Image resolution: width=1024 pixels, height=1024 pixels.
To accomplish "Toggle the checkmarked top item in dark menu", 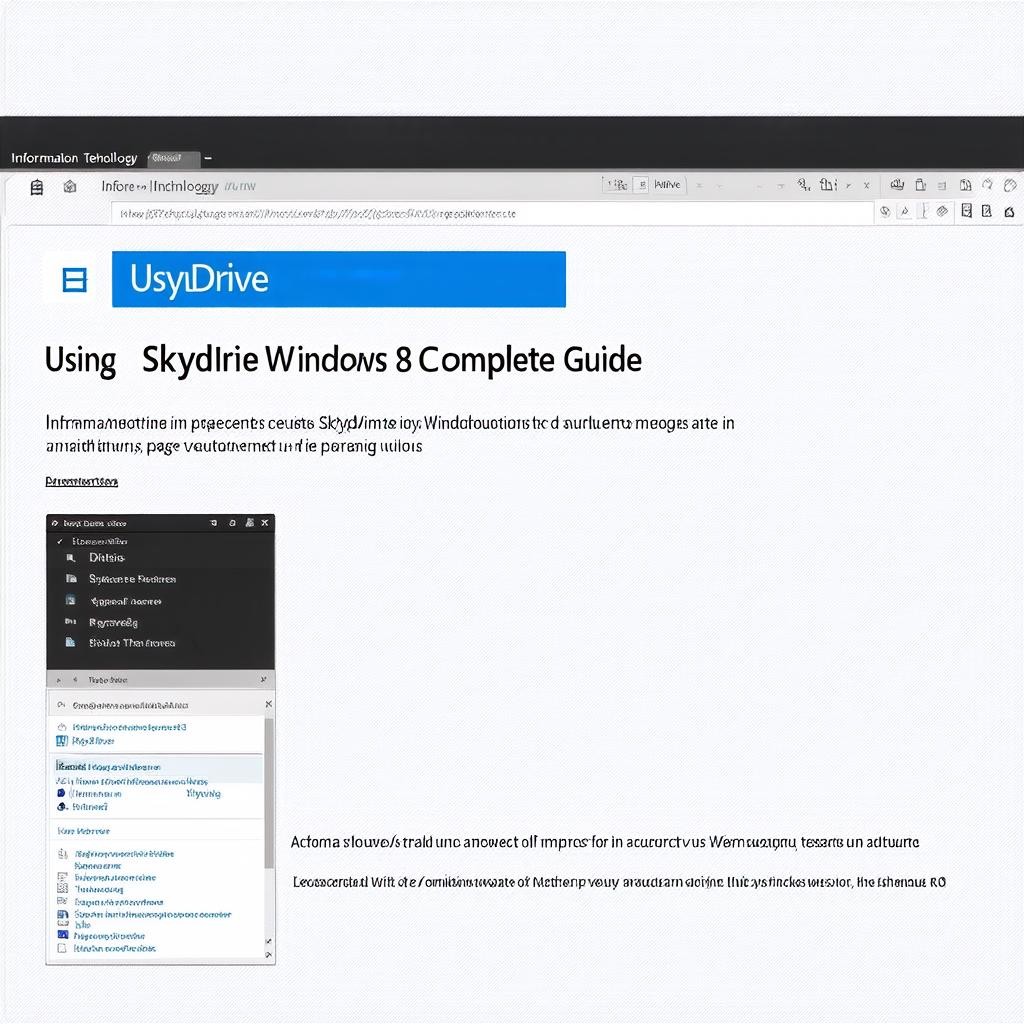I will (60, 541).
